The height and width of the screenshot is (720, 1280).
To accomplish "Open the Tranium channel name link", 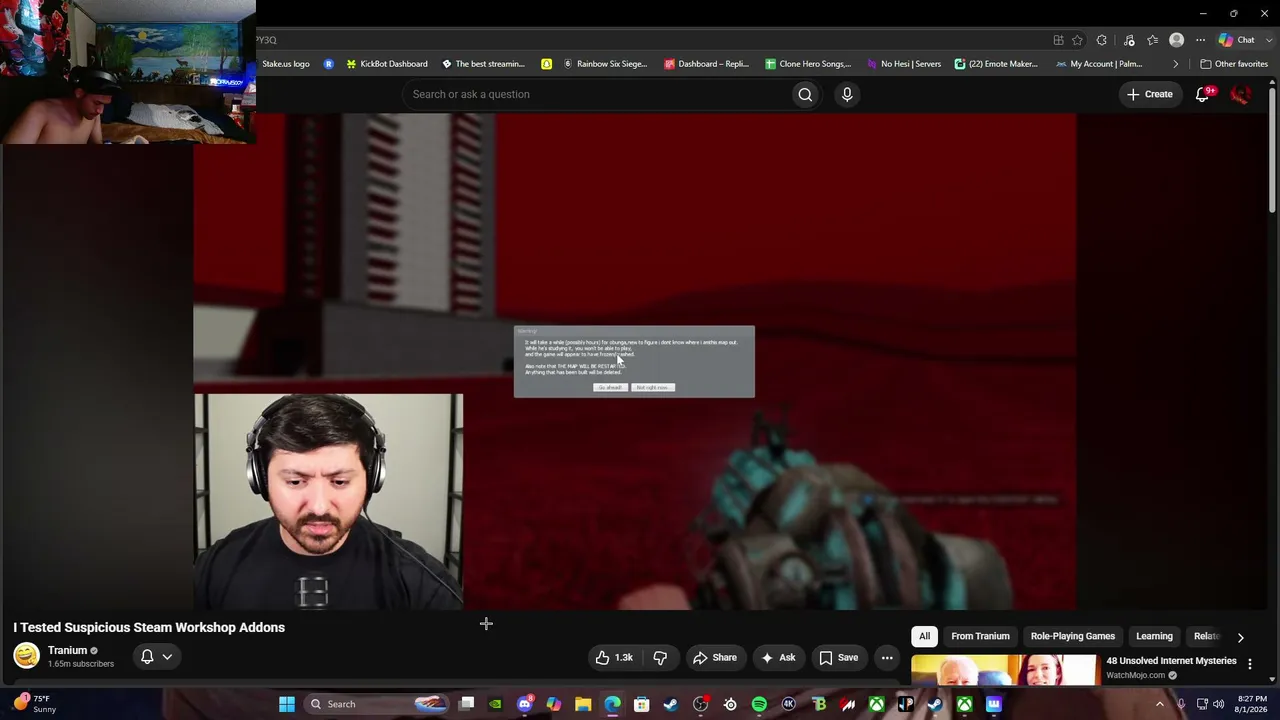I will [67, 650].
